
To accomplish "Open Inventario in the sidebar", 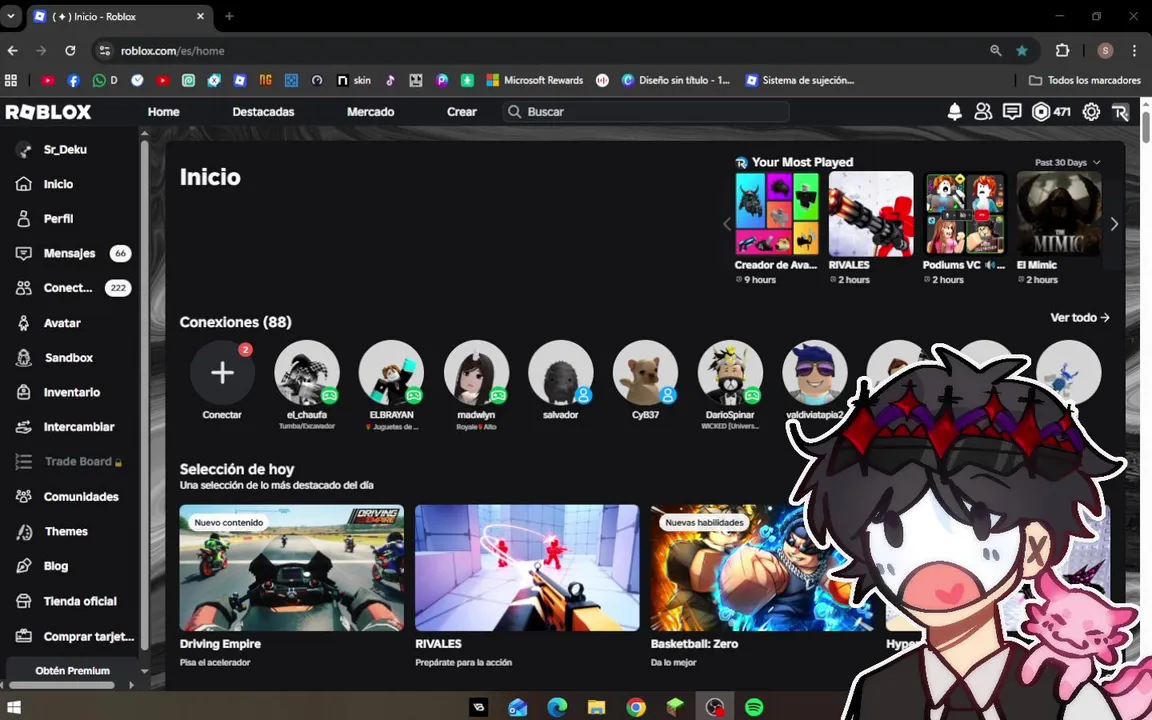I will pos(70,392).
